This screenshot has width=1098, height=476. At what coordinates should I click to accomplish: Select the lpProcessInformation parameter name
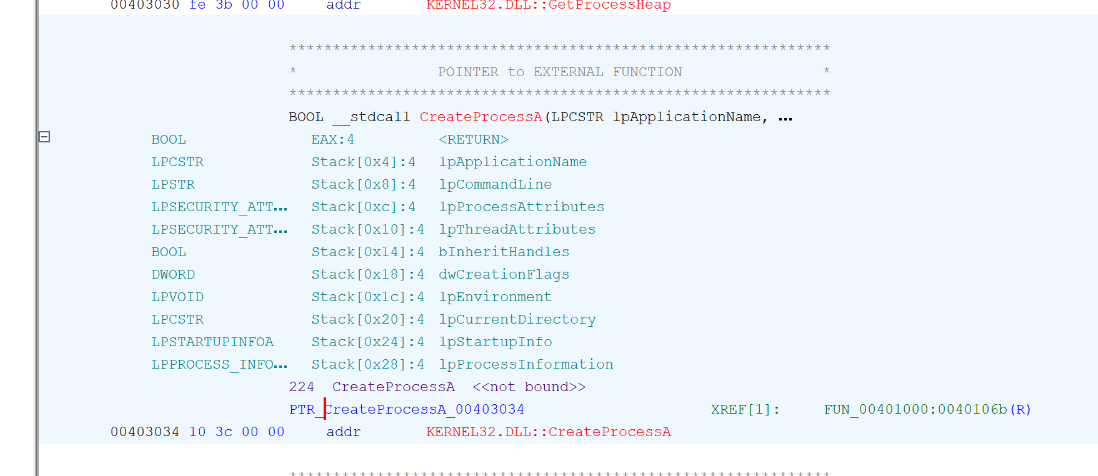click(x=526, y=364)
